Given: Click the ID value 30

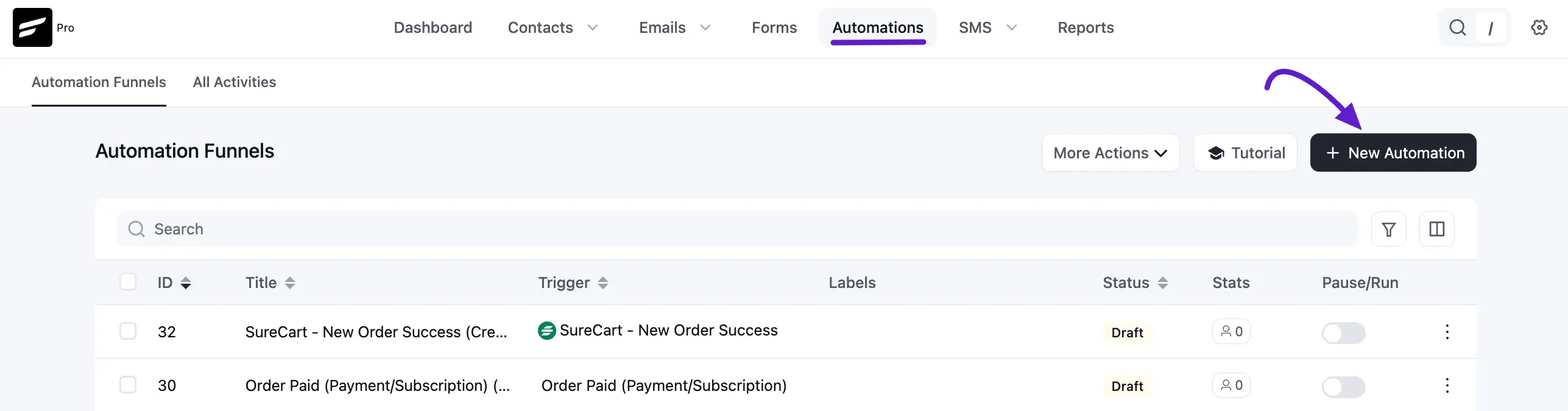Looking at the screenshot, I should coord(167,385).
